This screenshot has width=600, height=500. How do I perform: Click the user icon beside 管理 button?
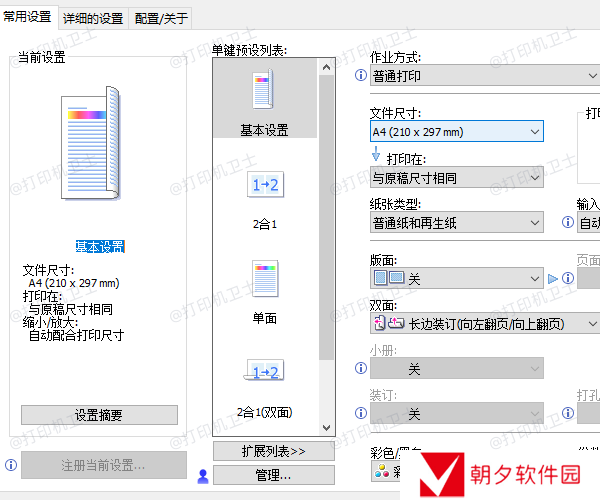(x=203, y=476)
